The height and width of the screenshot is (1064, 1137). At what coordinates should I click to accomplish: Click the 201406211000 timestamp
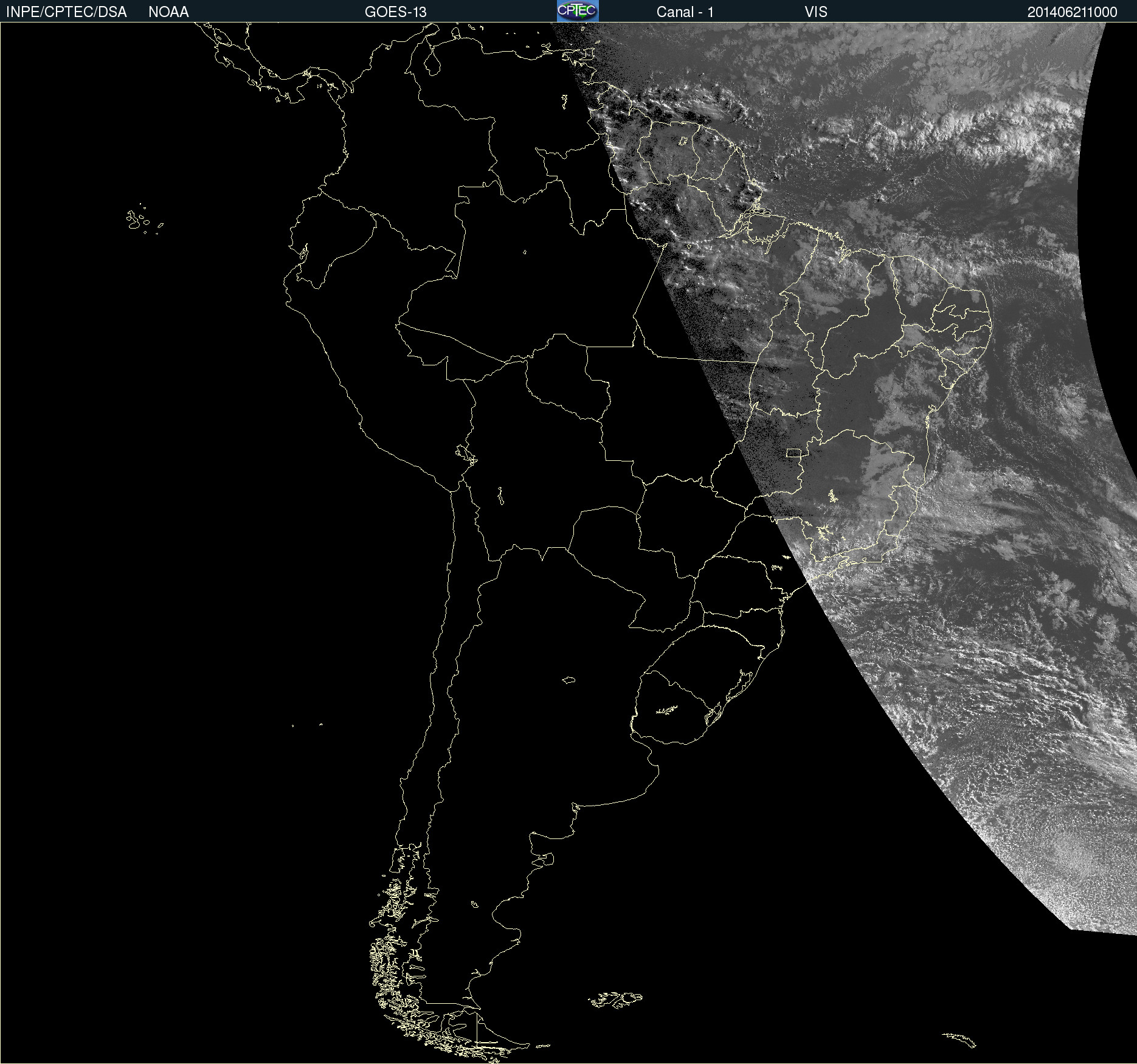tap(1072, 12)
